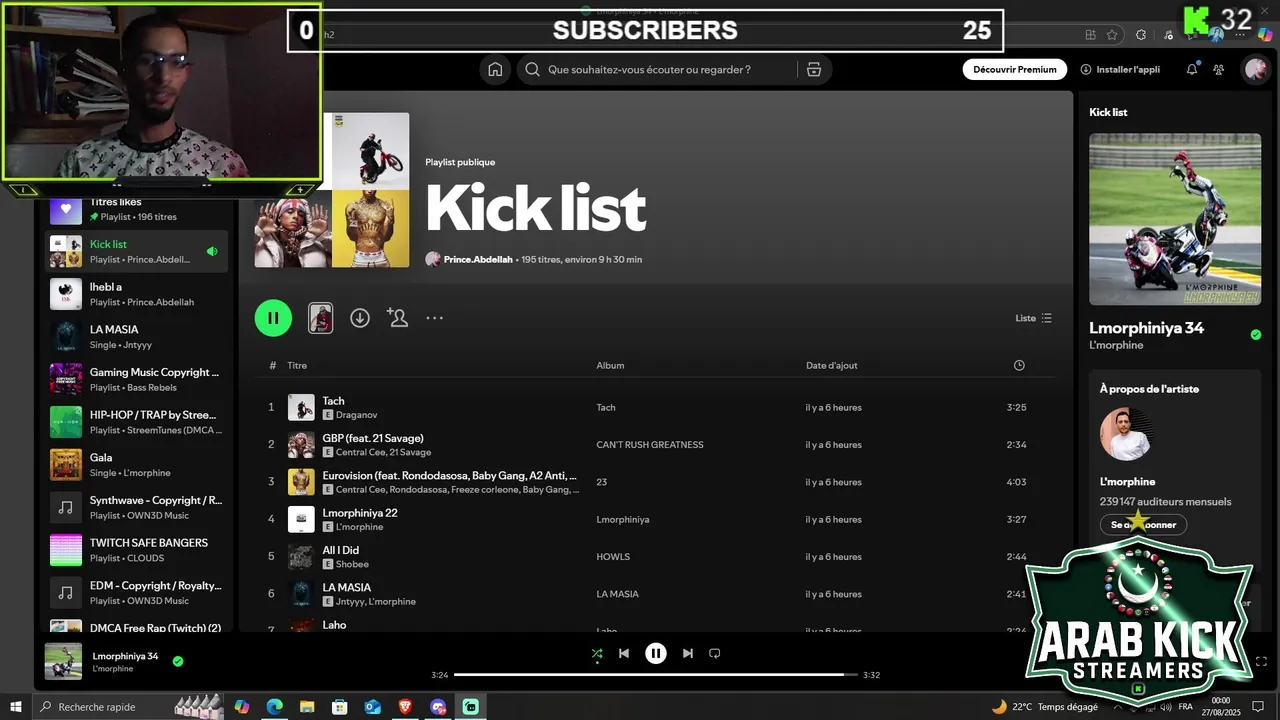Screen dimensions: 1280x720
Task: Open the Lmorphiniya 34 title in Now Playing panel
Action: pos(1146,328)
